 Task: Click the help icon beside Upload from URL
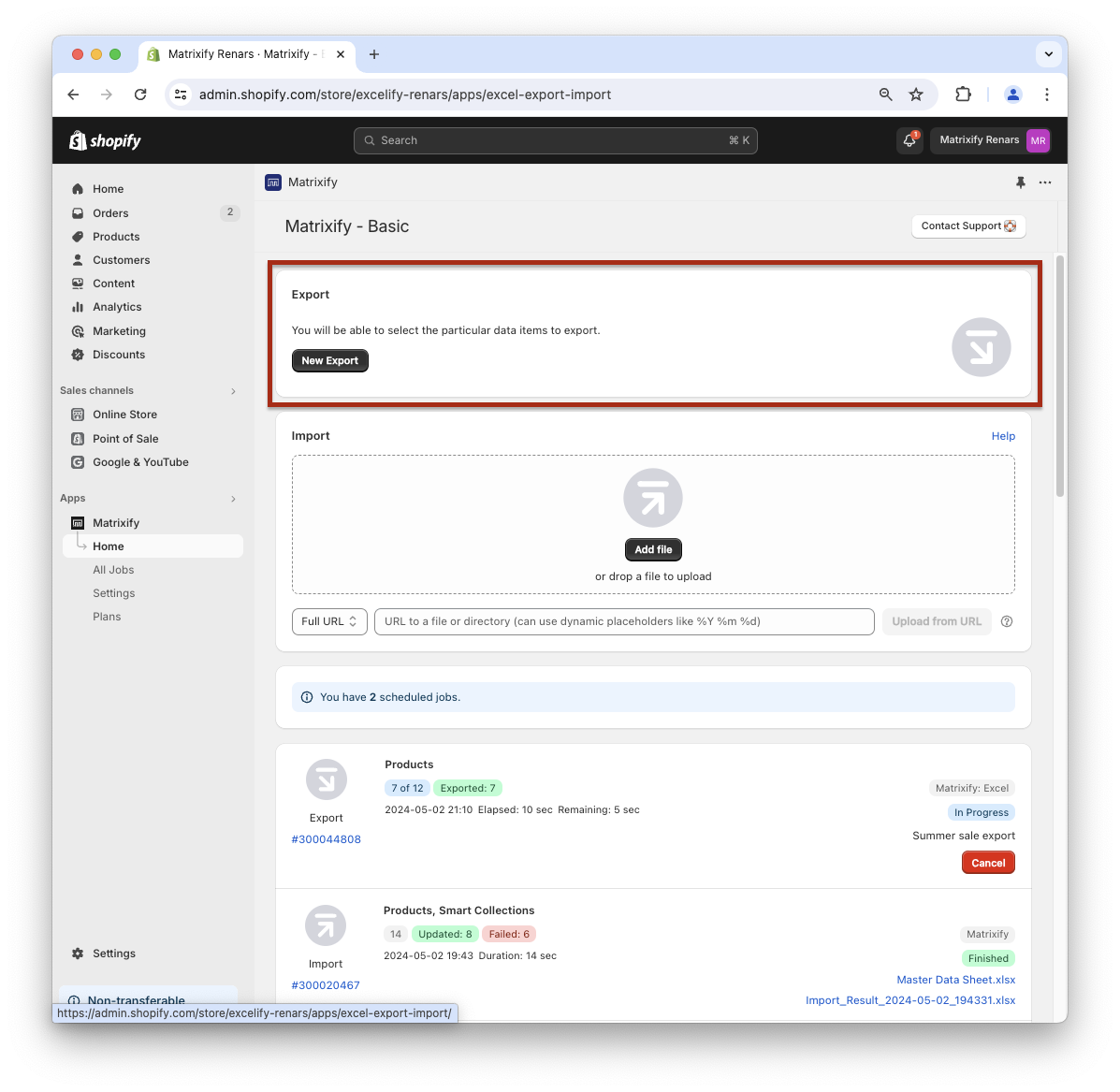click(x=1007, y=621)
